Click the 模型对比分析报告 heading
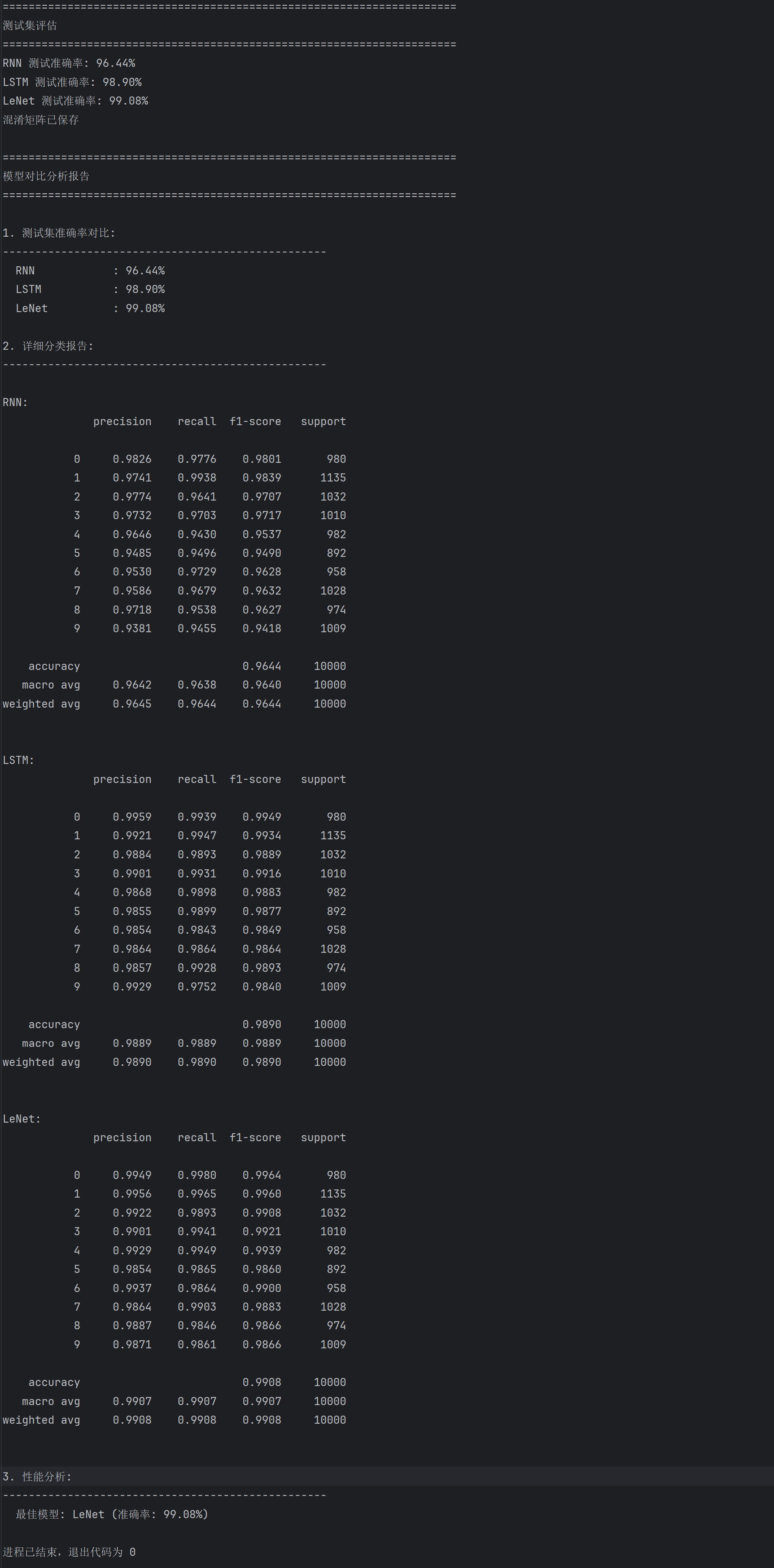774x1568 pixels. click(46, 176)
